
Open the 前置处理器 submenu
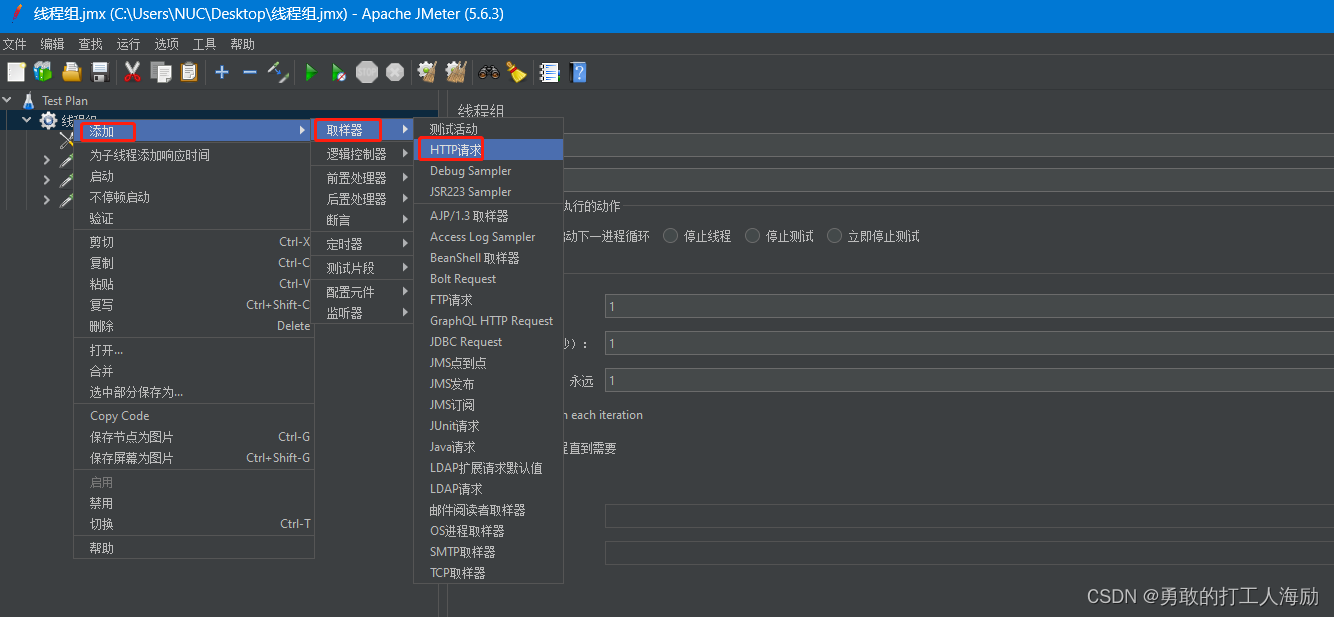coord(364,178)
